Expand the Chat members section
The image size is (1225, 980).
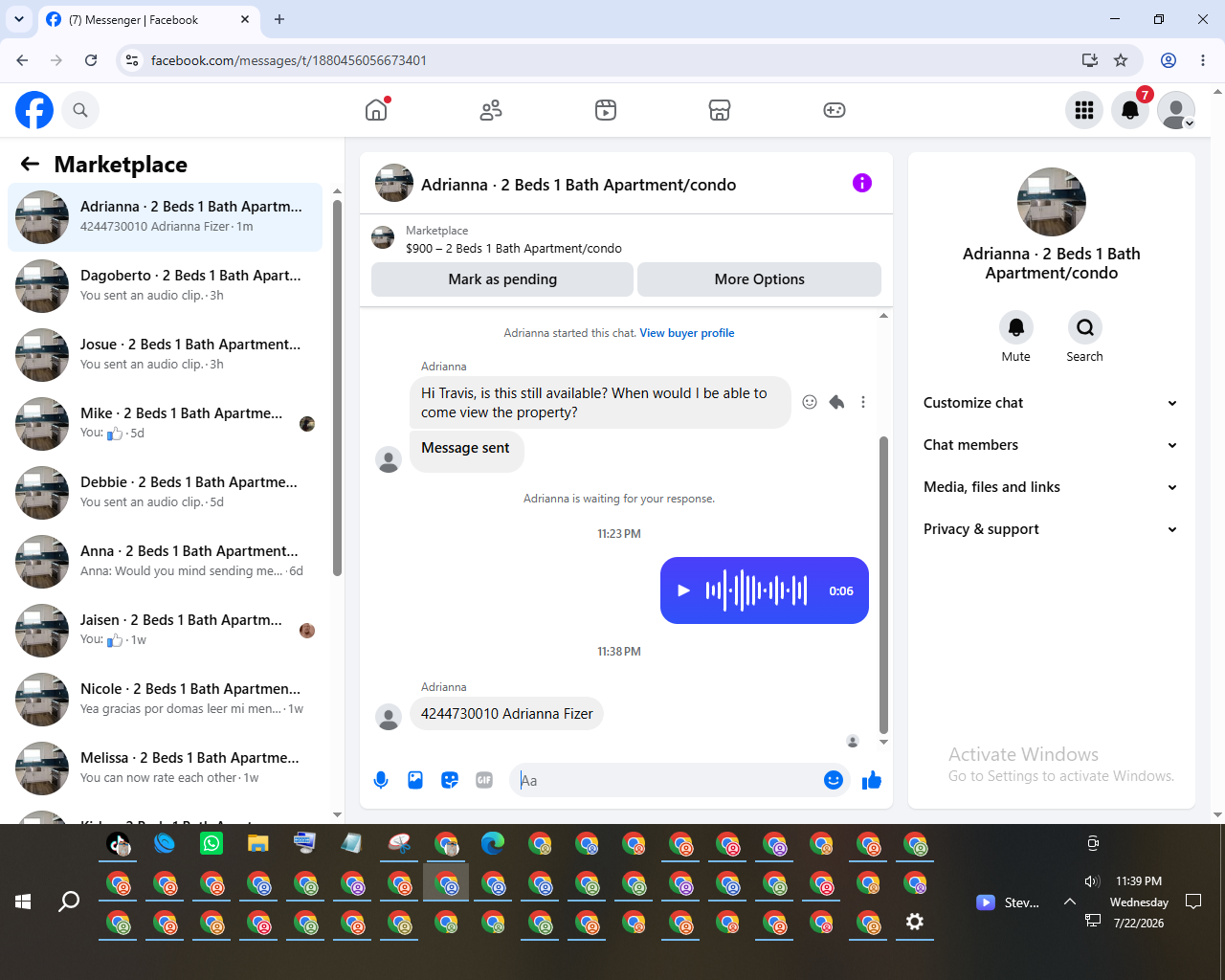[1051, 445]
